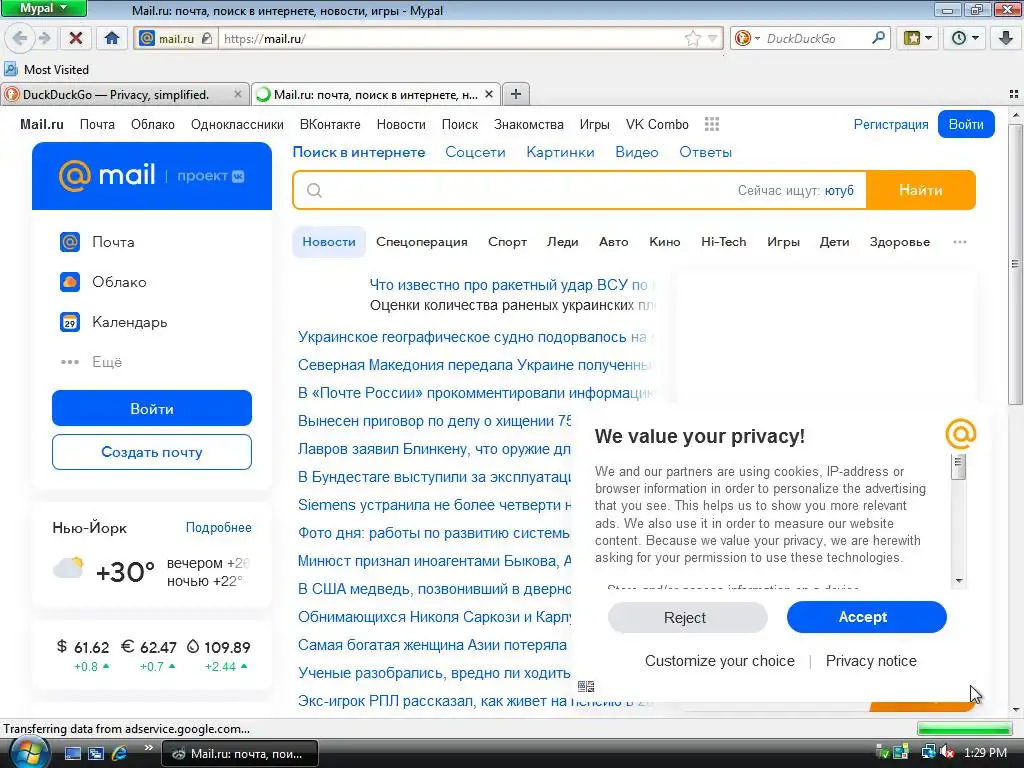Expand Ещё in the left sidebar
Viewport: 1024px width, 768px height.
tap(91, 362)
